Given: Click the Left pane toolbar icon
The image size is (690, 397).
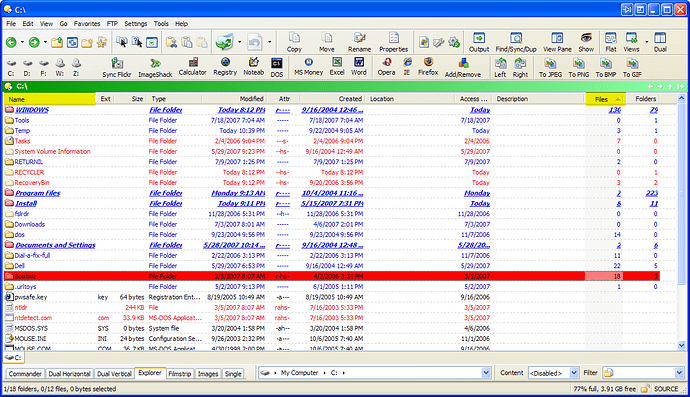Looking at the screenshot, I should tap(500, 68).
